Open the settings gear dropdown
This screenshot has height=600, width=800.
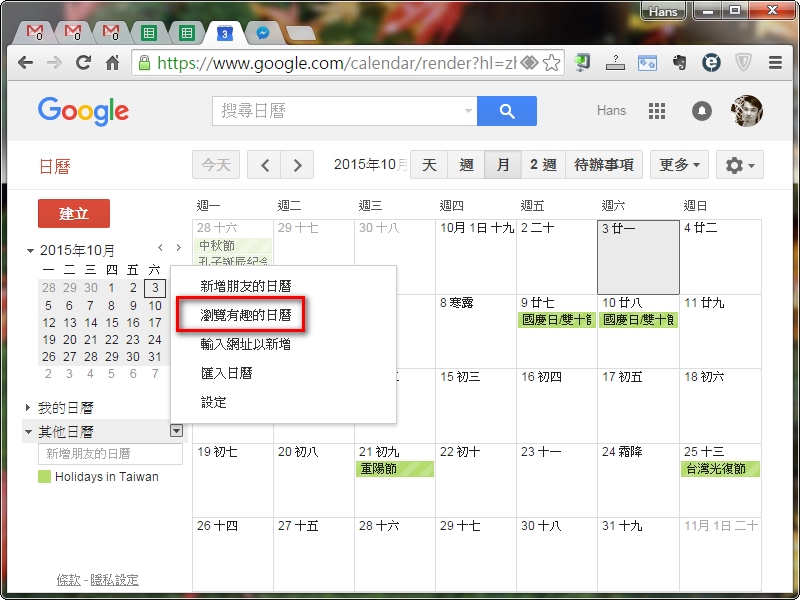(741, 165)
